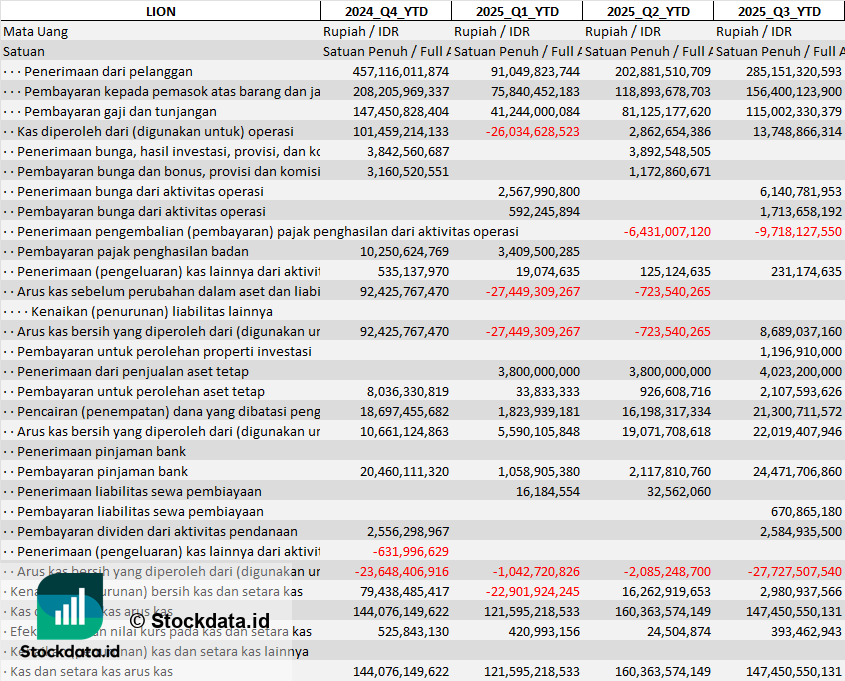Click negative value -9,718,127,550
This screenshot has width=845, height=681.
point(798,232)
